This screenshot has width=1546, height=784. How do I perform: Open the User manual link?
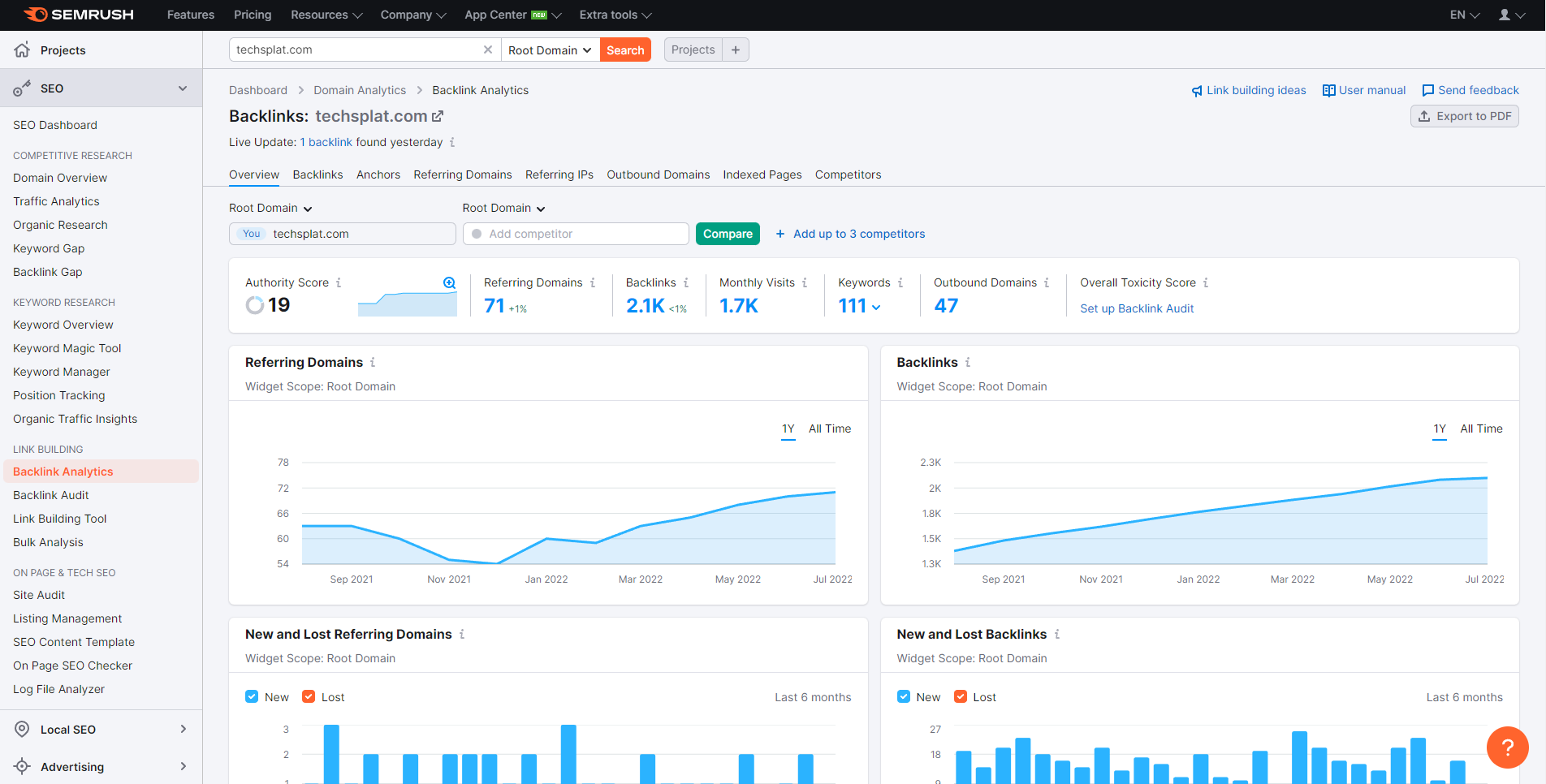point(1364,90)
